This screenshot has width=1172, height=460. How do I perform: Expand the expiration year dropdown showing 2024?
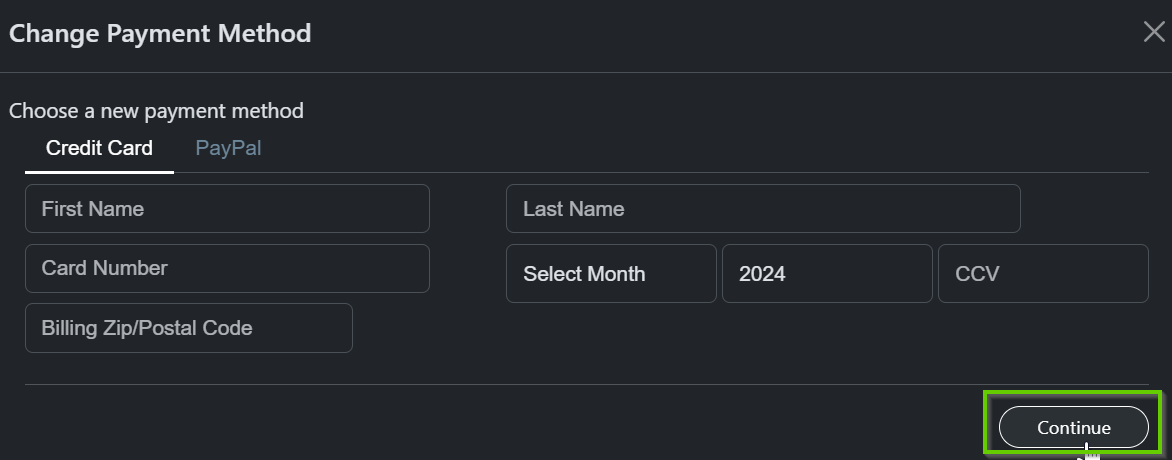[x=827, y=274]
